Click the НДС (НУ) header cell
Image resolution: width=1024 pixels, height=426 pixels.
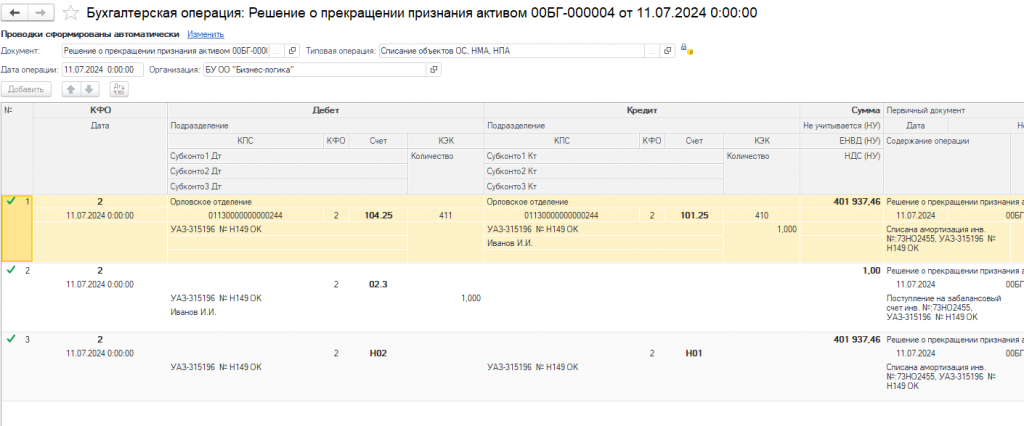pyautogui.click(x=842, y=156)
